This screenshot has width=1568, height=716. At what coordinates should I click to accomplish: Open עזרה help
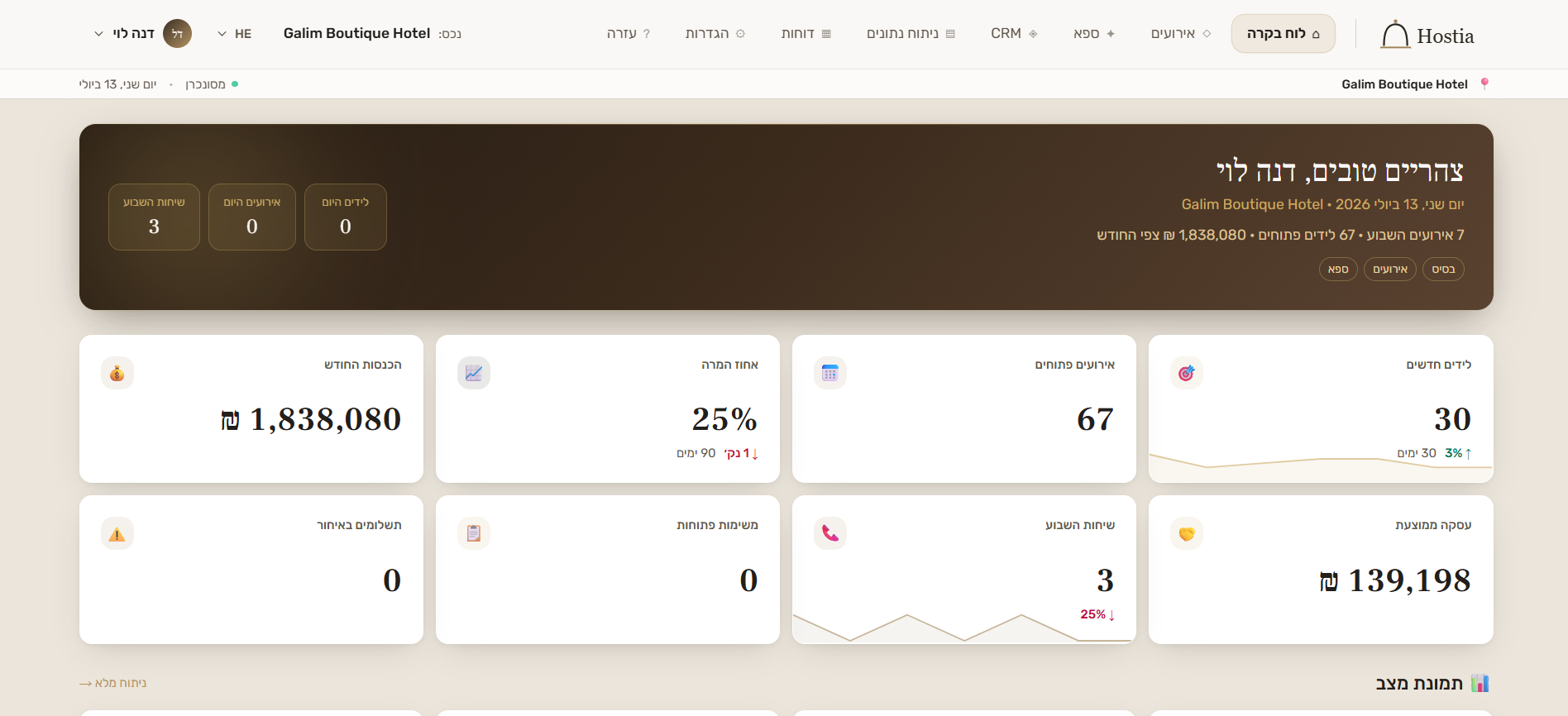pyautogui.click(x=629, y=34)
